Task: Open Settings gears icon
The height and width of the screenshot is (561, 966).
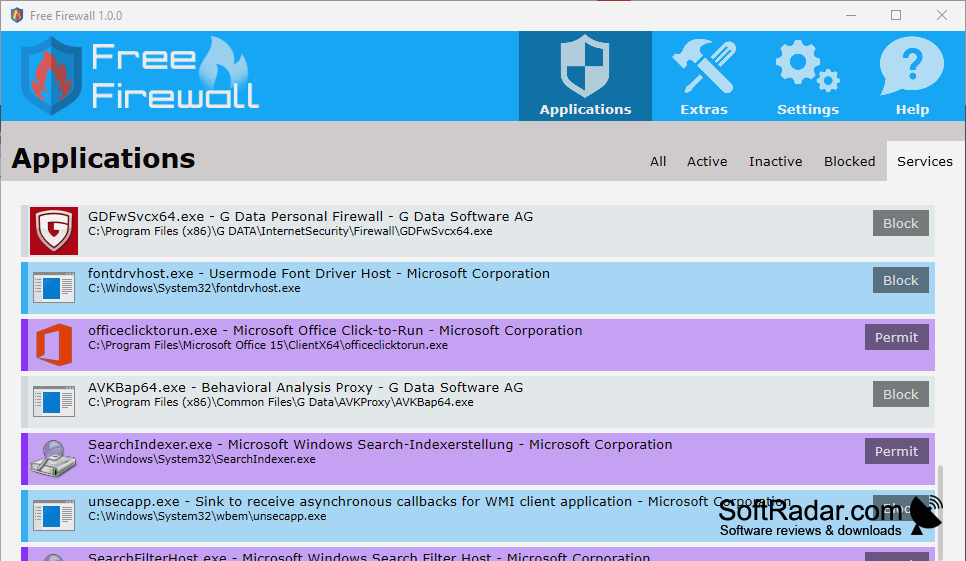Action: click(807, 76)
